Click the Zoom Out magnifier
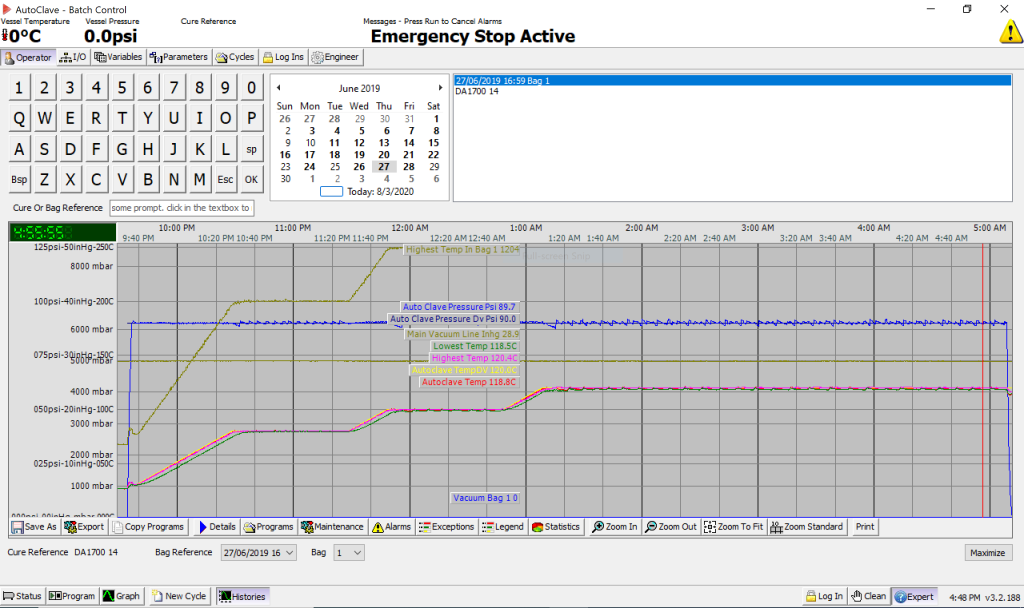 click(671, 527)
